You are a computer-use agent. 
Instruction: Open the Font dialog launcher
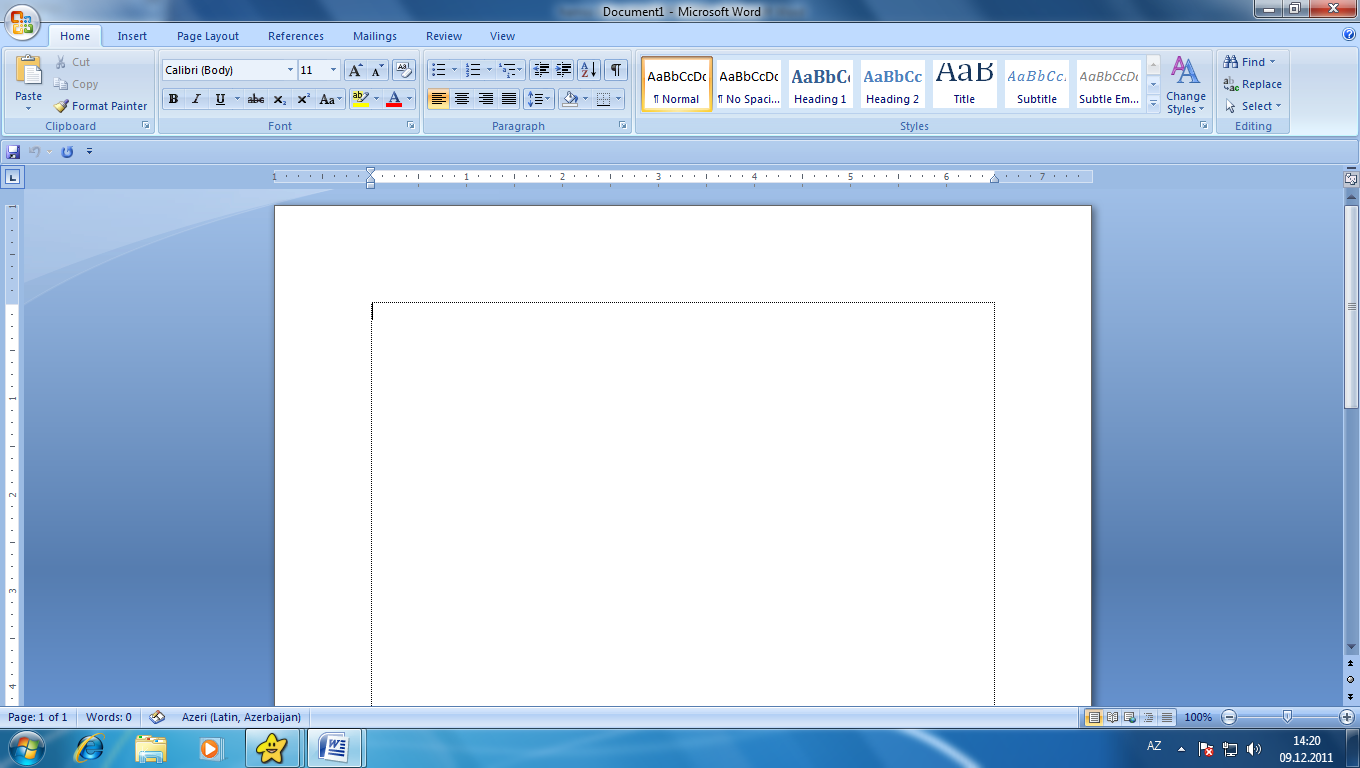click(410, 126)
